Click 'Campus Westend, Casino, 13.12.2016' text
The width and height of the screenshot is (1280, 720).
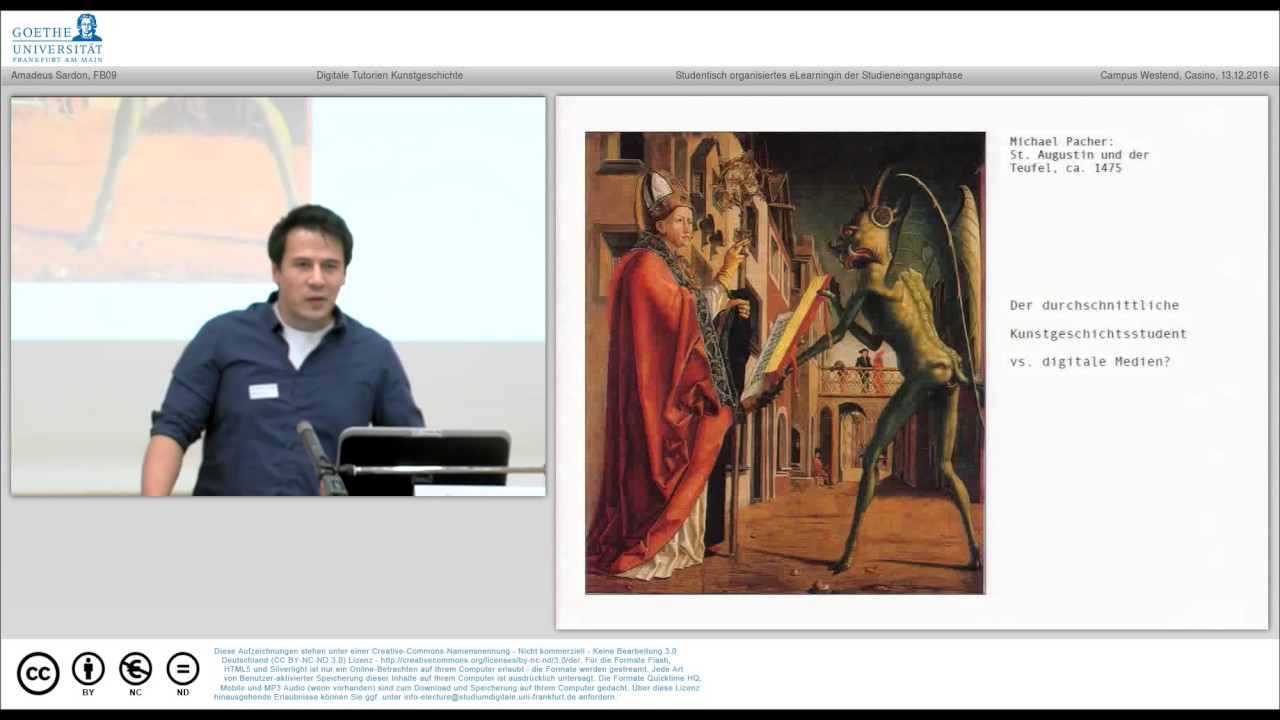point(1184,75)
